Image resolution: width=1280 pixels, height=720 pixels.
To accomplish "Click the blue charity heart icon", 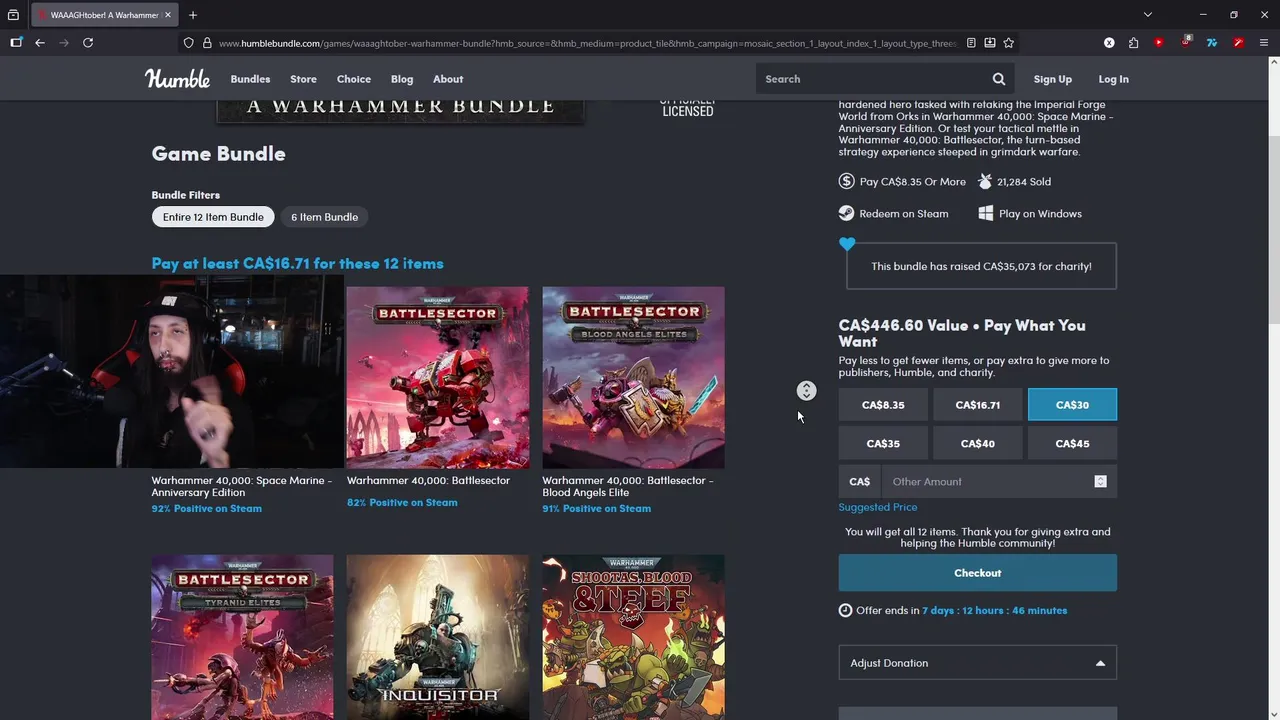I will (x=847, y=244).
